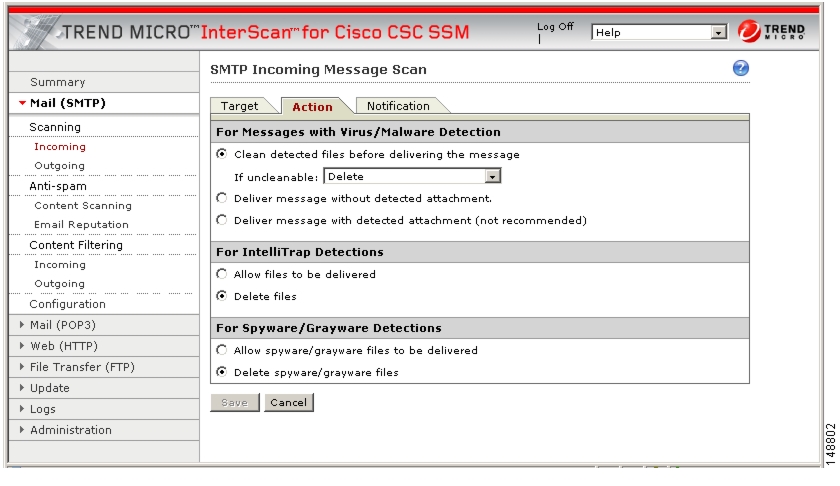The image size is (840, 486).
Task: Select Clean detected files before delivering radio
Action: (x=221, y=154)
